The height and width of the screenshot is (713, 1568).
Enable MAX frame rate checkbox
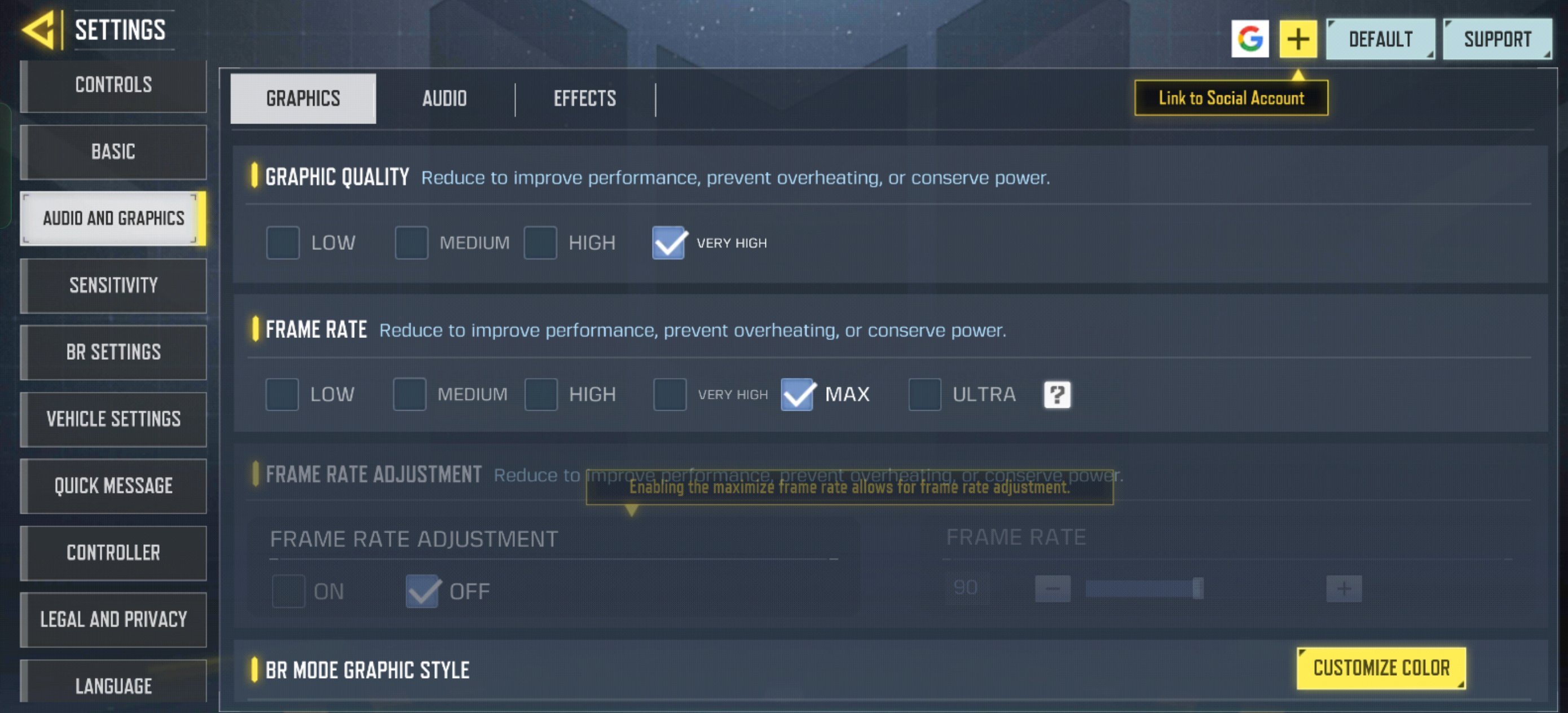point(798,393)
